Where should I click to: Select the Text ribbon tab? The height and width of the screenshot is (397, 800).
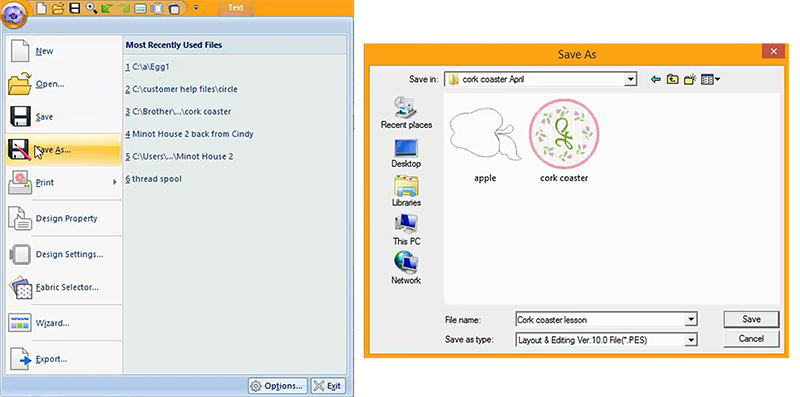point(236,8)
